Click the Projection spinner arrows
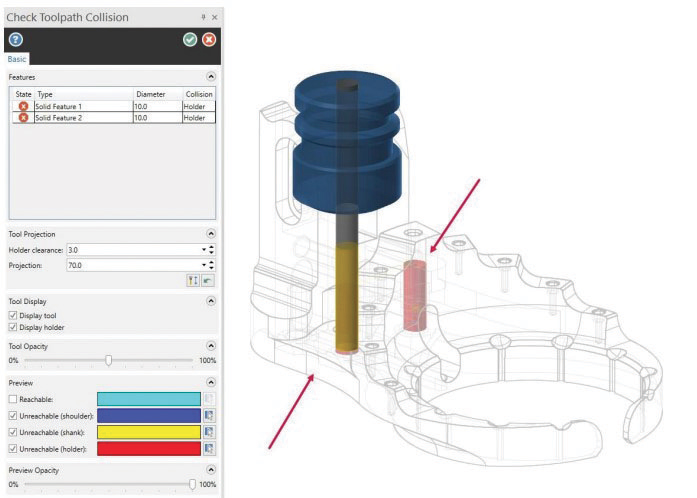697x498 pixels. point(212,265)
